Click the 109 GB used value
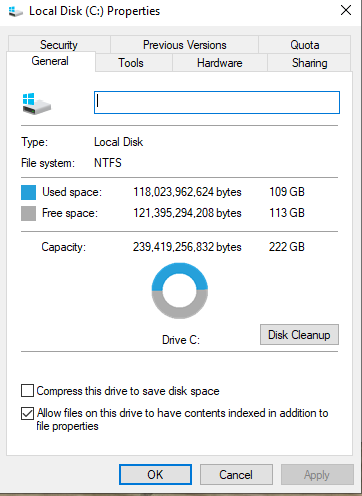Viewport: 362px width, 496px height. point(287,192)
